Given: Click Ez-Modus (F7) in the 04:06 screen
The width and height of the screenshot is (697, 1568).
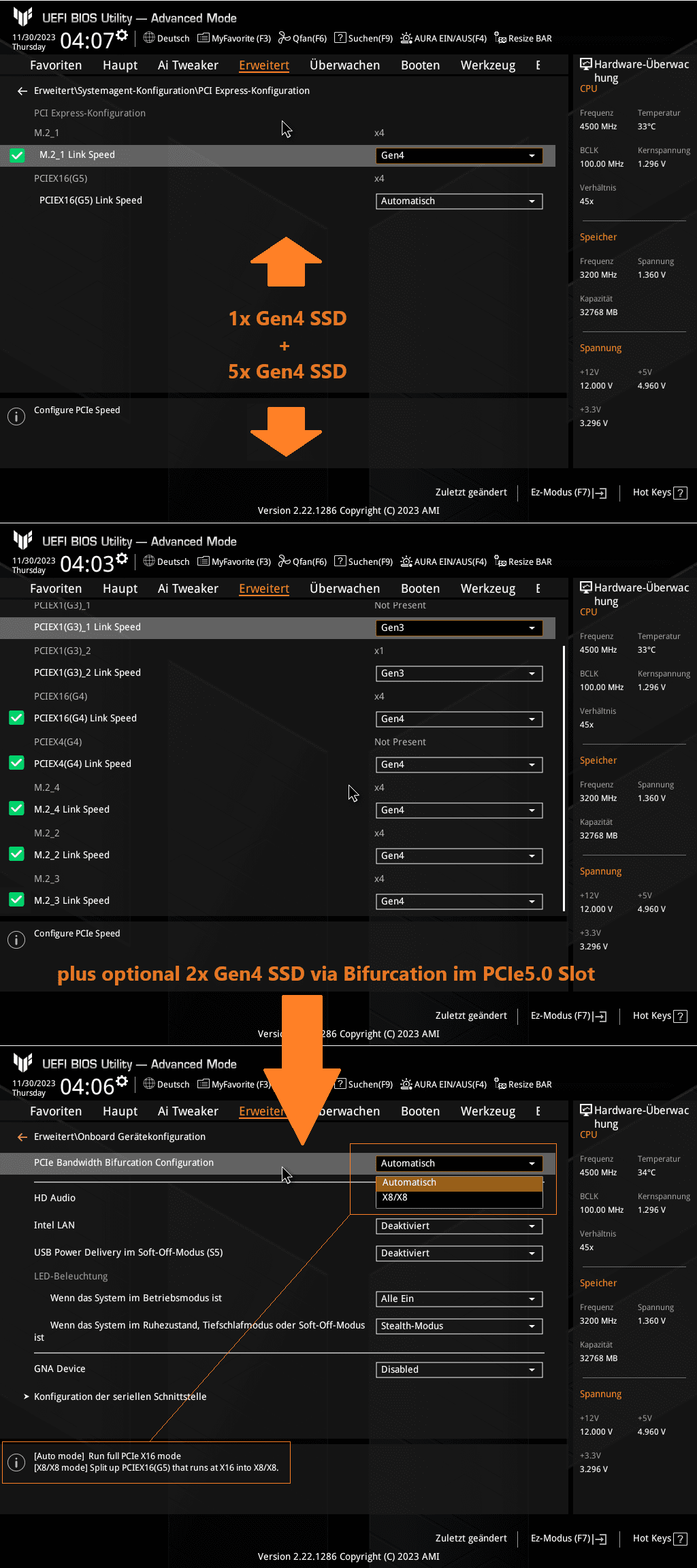Looking at the screenshot, I should pos(568,1539).
